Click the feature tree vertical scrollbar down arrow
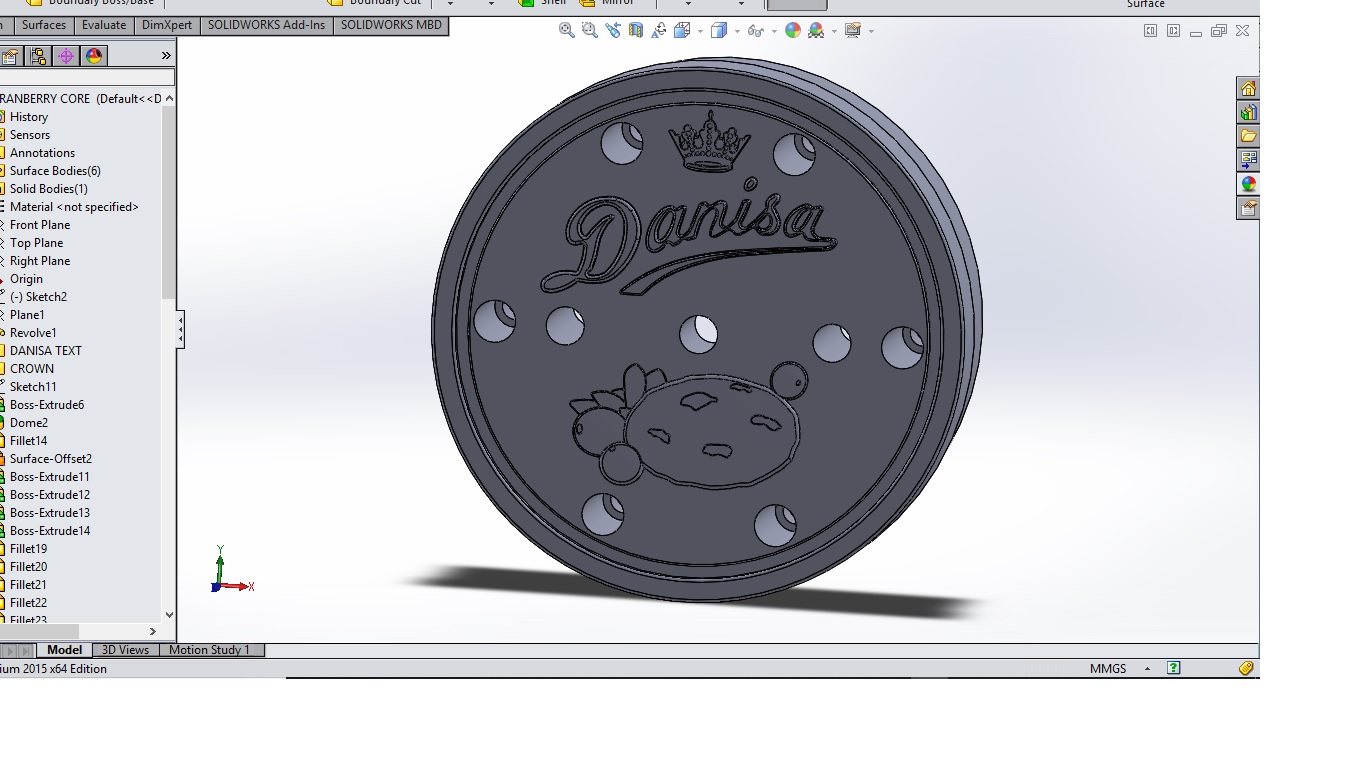The width and height of the screenshot is (1366, 768). tap(168, 615)
